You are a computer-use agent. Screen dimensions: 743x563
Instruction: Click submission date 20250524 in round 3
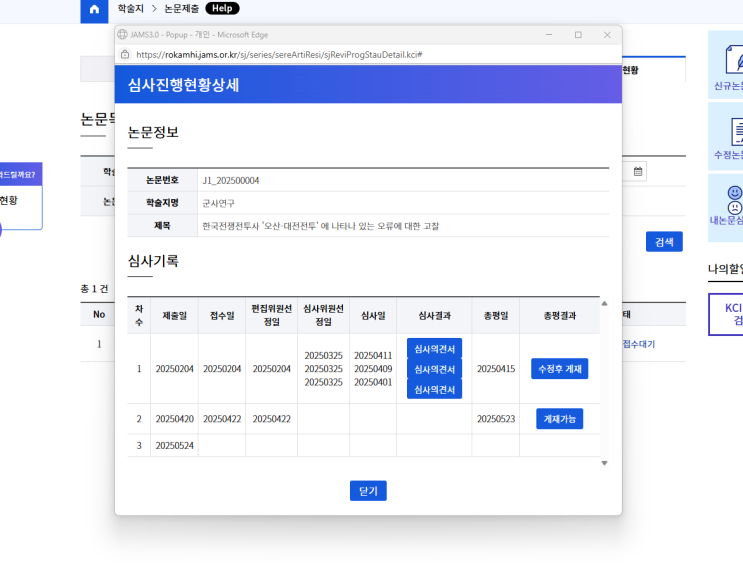tap(174, 445)
